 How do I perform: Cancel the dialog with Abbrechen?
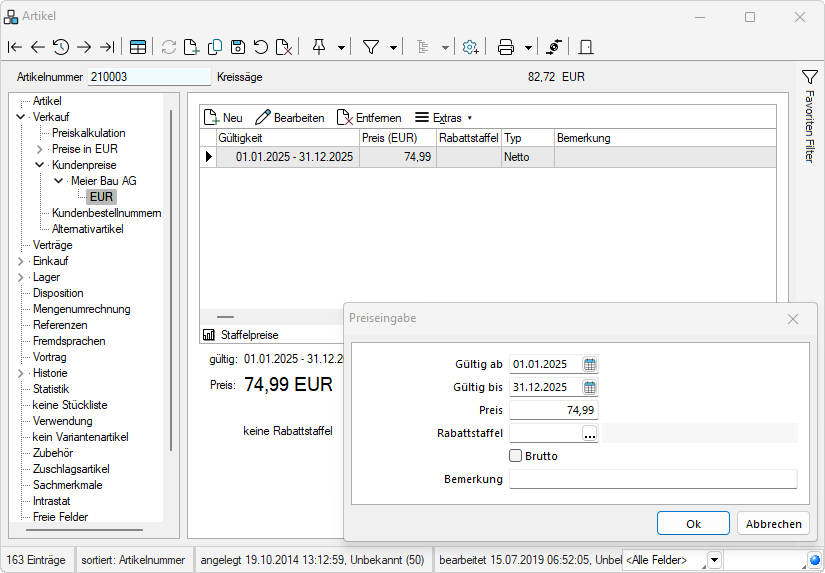click(773, 523)
